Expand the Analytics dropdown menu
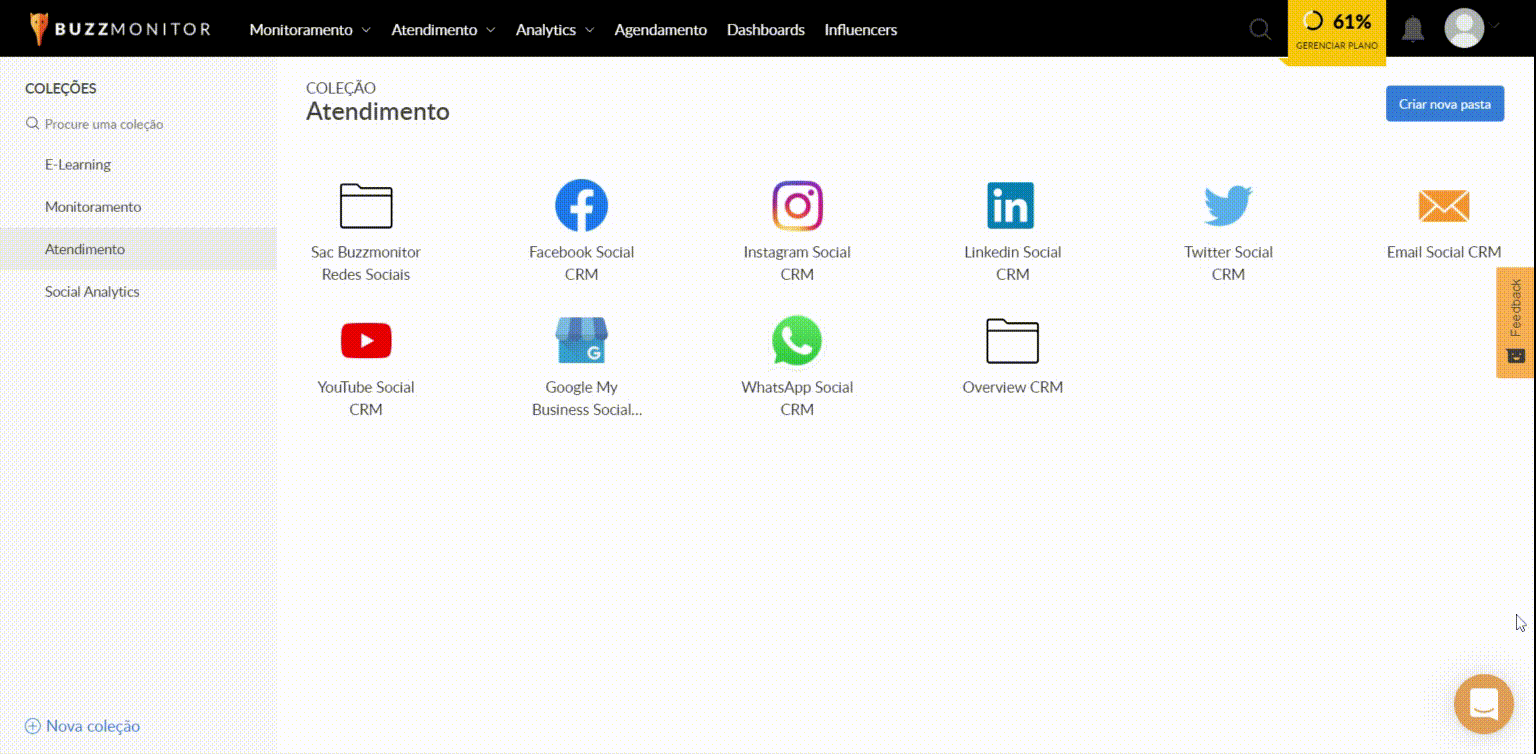 tap(554, 30)
